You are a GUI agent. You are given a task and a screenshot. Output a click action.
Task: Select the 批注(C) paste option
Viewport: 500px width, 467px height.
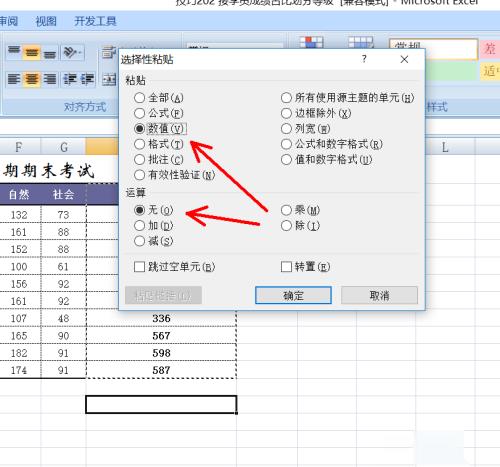(159, 160)
